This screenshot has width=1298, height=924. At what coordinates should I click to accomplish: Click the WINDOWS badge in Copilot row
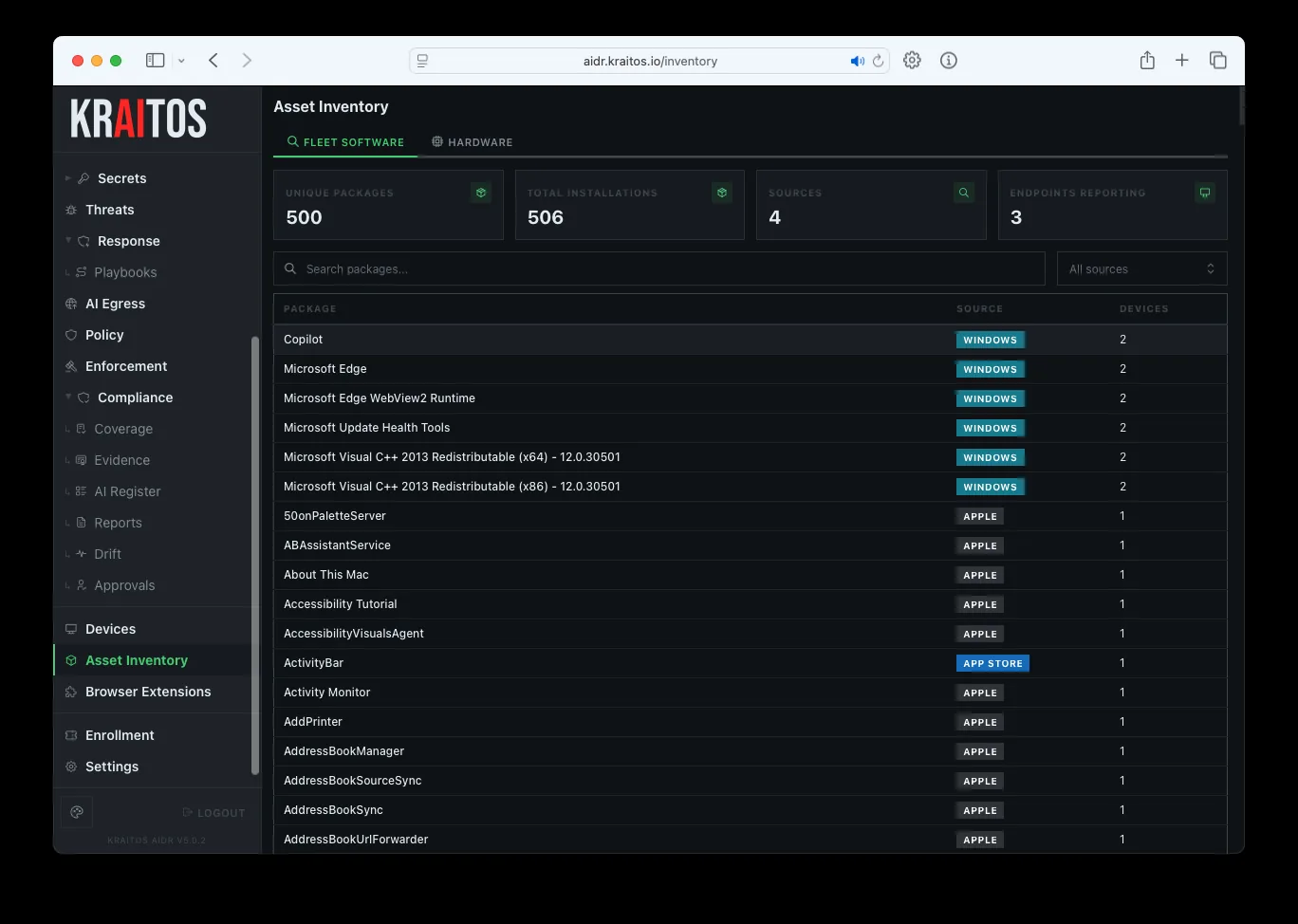pos(990,340)
